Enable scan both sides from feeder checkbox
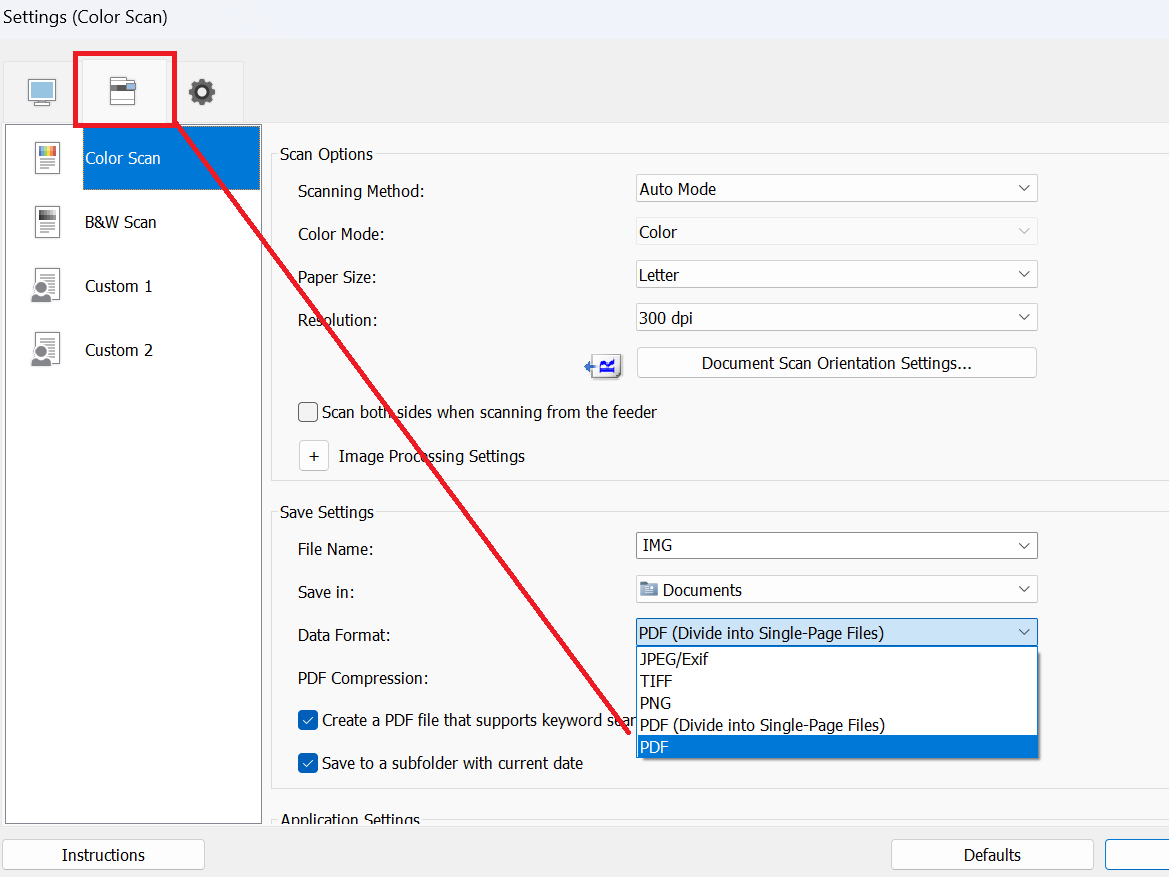The height and width of the screenshot is (877, 1169). coord(308,412)
